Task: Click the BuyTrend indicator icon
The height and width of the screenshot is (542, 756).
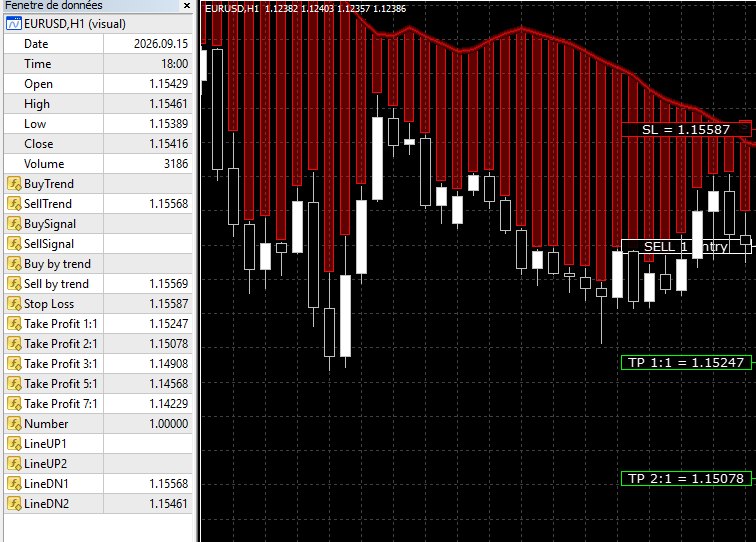Action: [14, 184]
